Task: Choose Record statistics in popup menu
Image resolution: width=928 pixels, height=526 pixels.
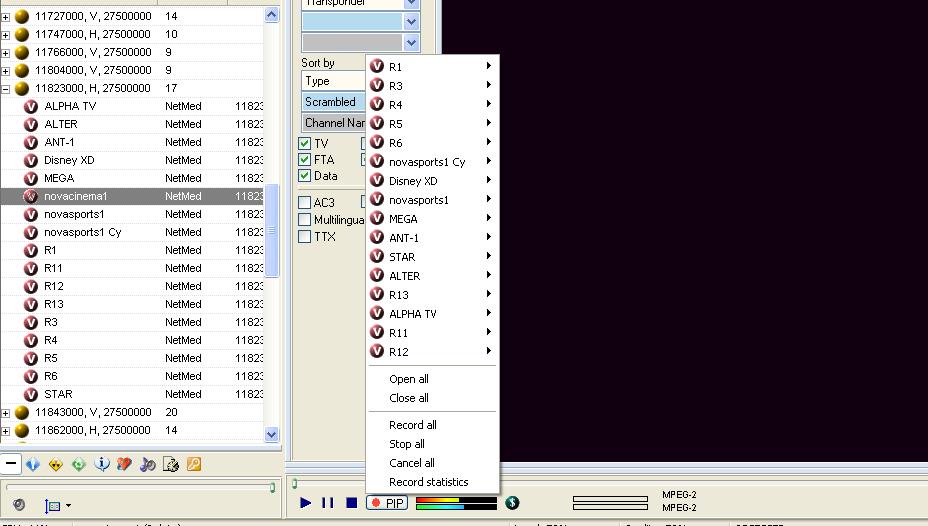Action: [x=433, y=482]
